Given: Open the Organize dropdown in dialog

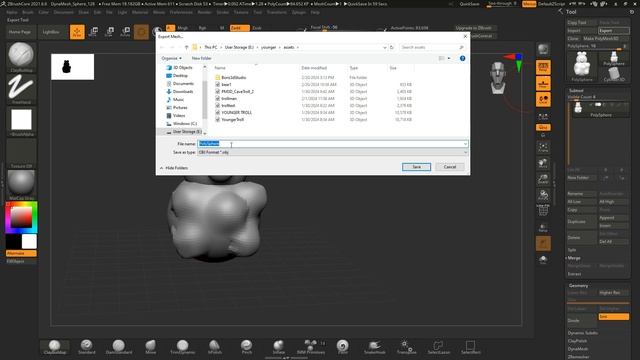Looking at the screenshot, I should 171,58.
